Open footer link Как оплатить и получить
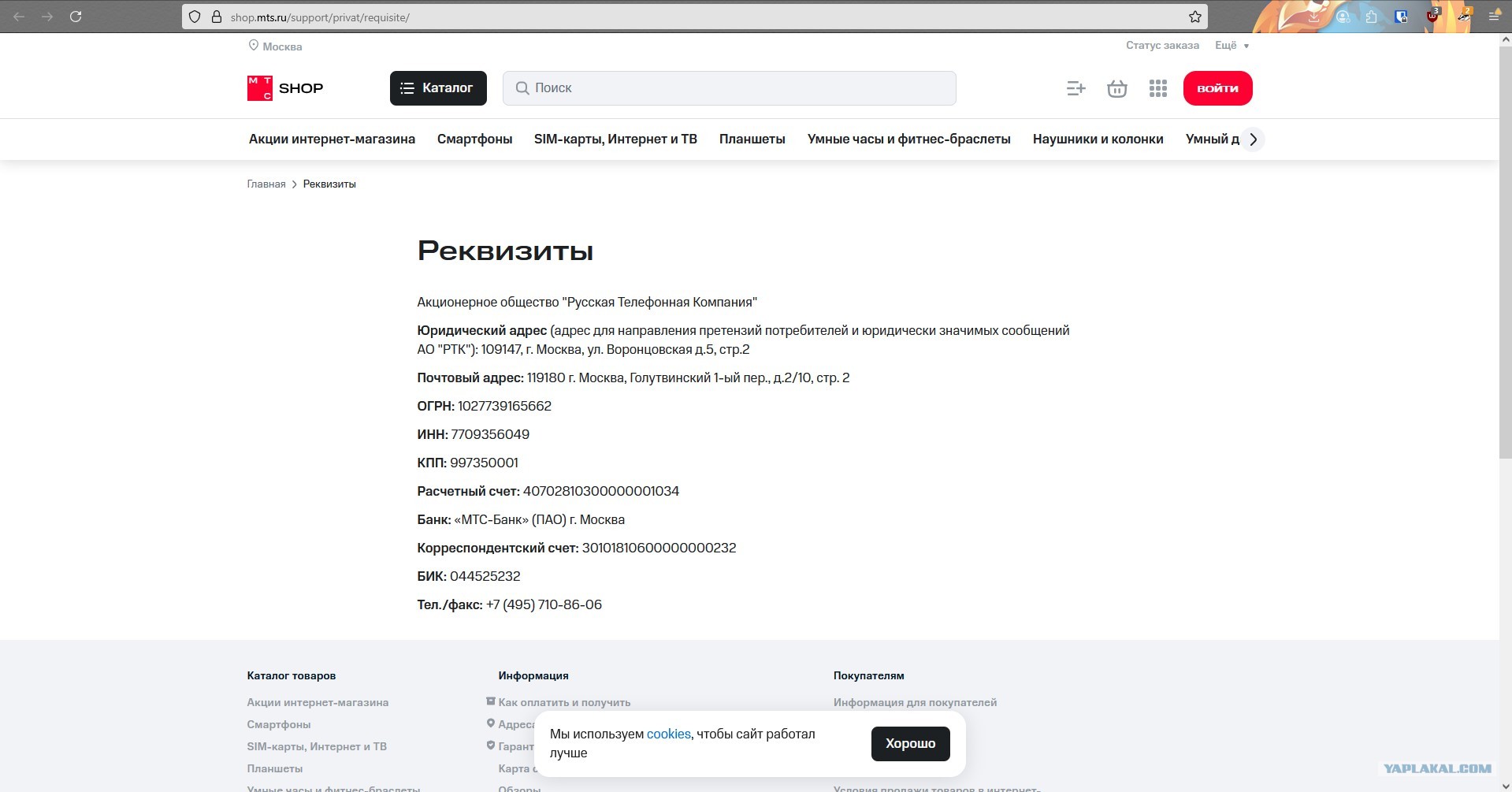 click(x=564, y=702)
